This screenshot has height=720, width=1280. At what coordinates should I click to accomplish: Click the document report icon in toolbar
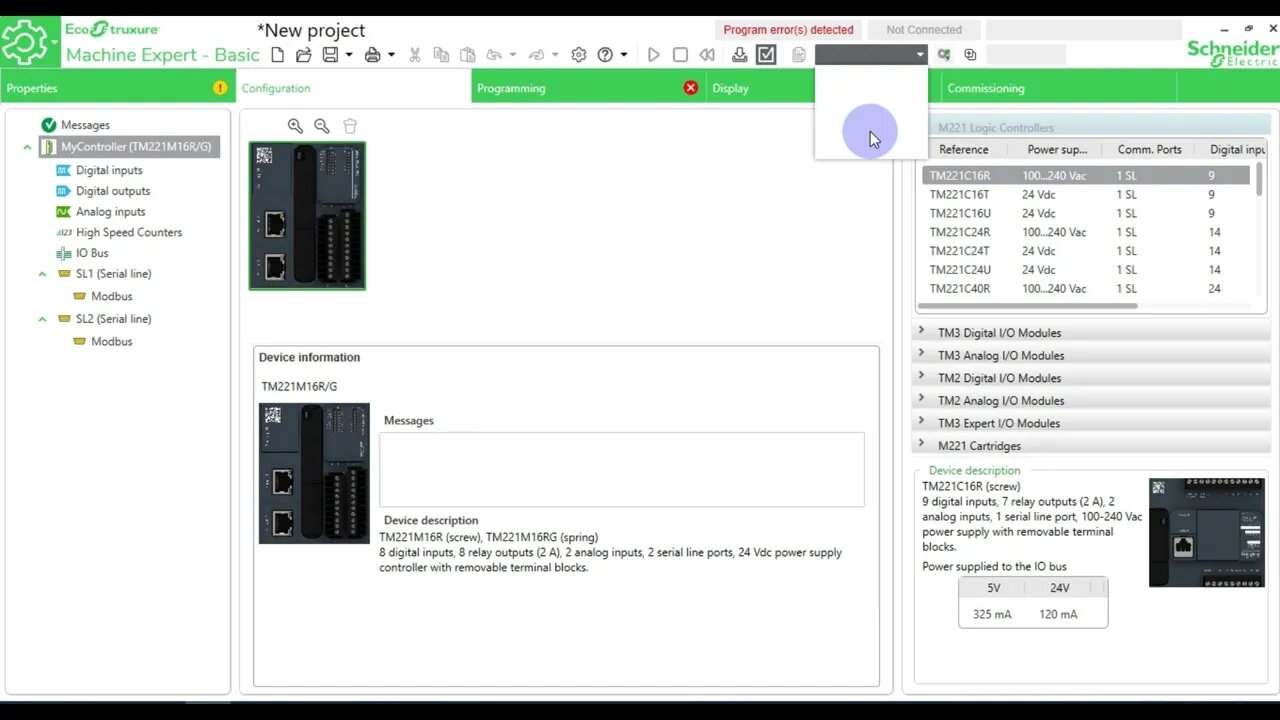(x=799, y=55)
